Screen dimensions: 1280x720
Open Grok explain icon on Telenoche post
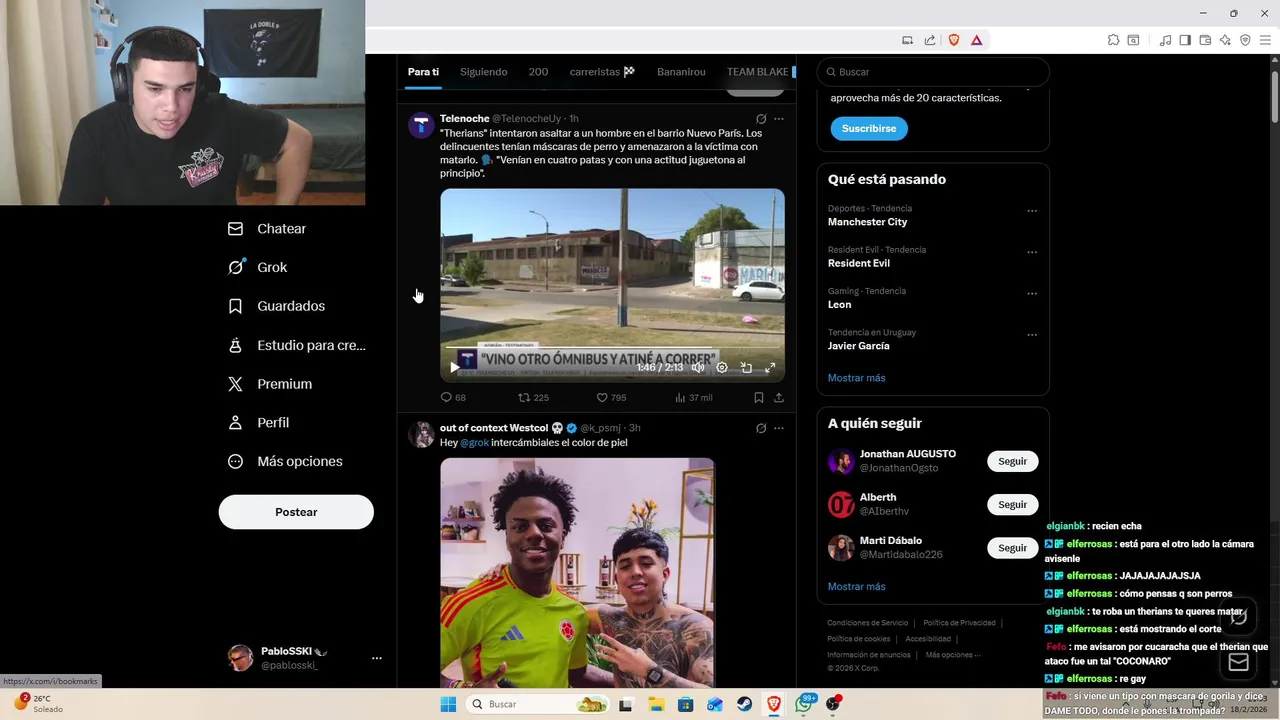point(761,119)
